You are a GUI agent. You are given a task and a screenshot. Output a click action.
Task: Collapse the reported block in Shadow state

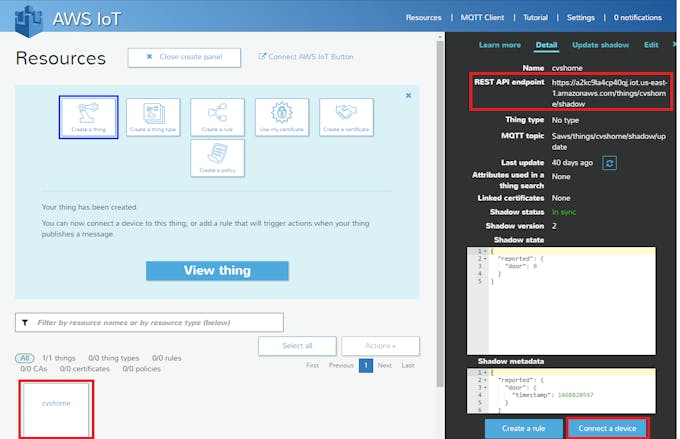click(x=485, y=259)
